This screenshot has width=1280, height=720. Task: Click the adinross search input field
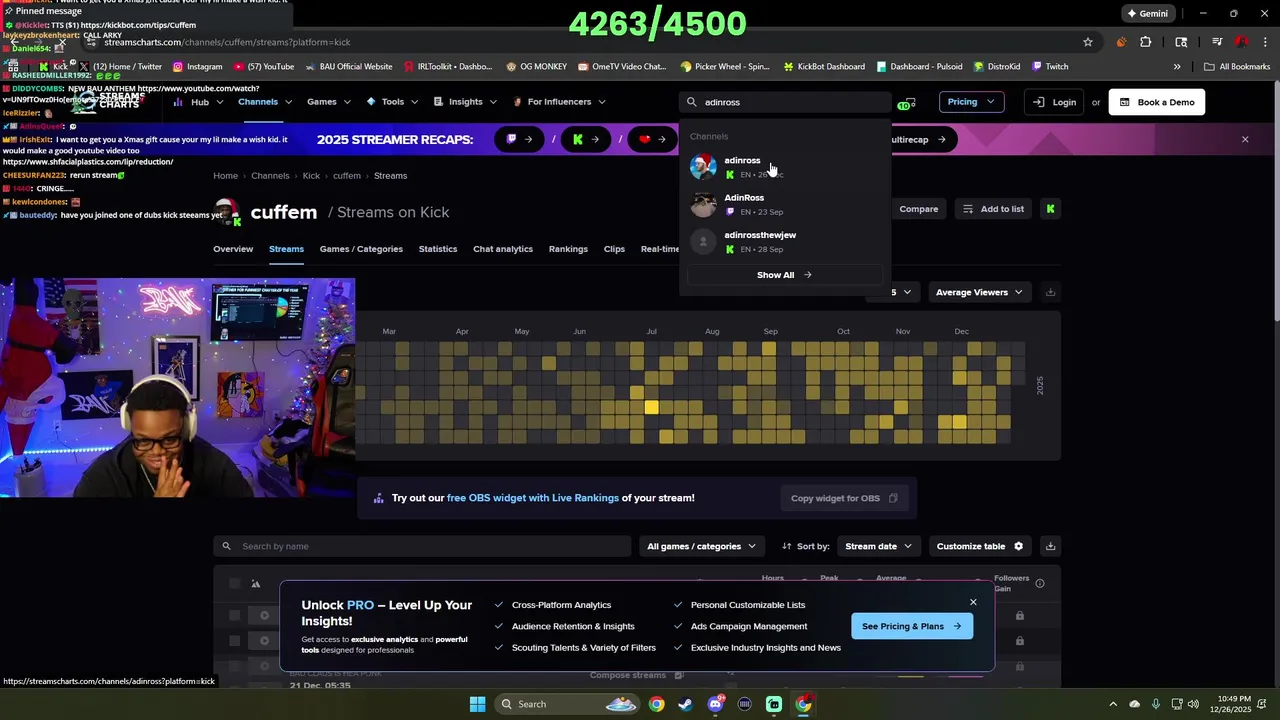(x=785, y=102)
